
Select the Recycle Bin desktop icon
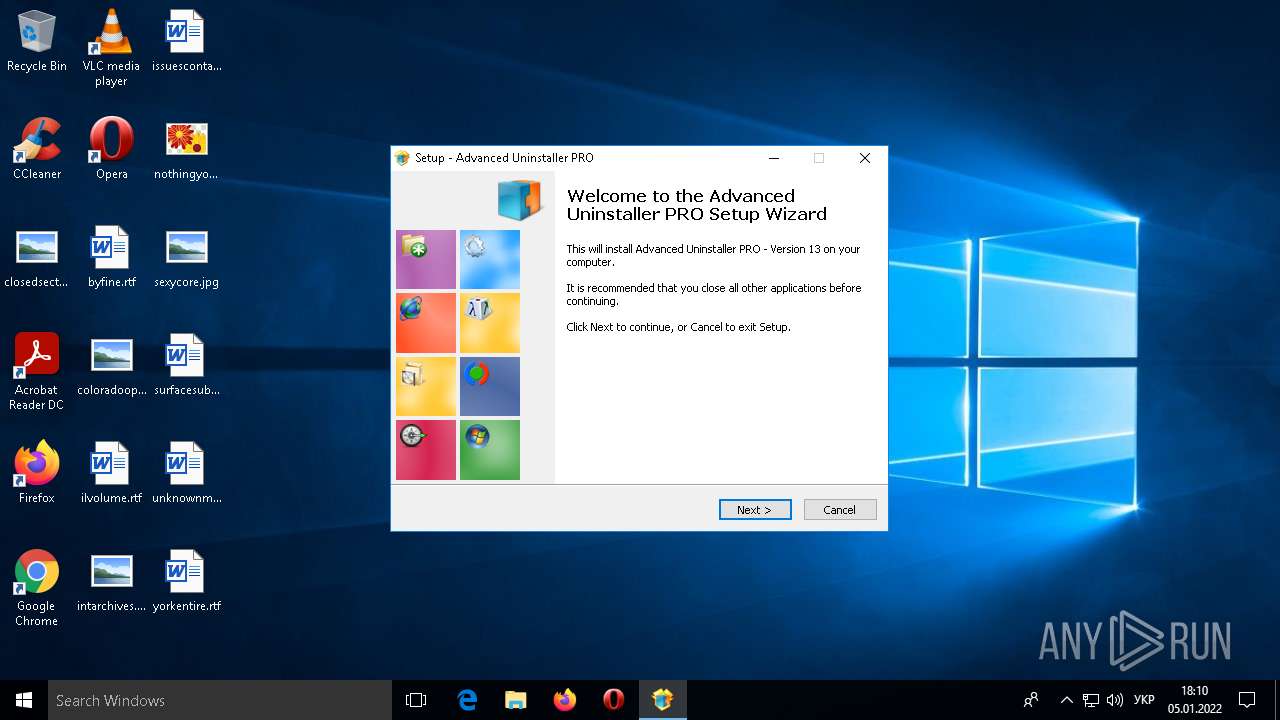pos(37,42)
